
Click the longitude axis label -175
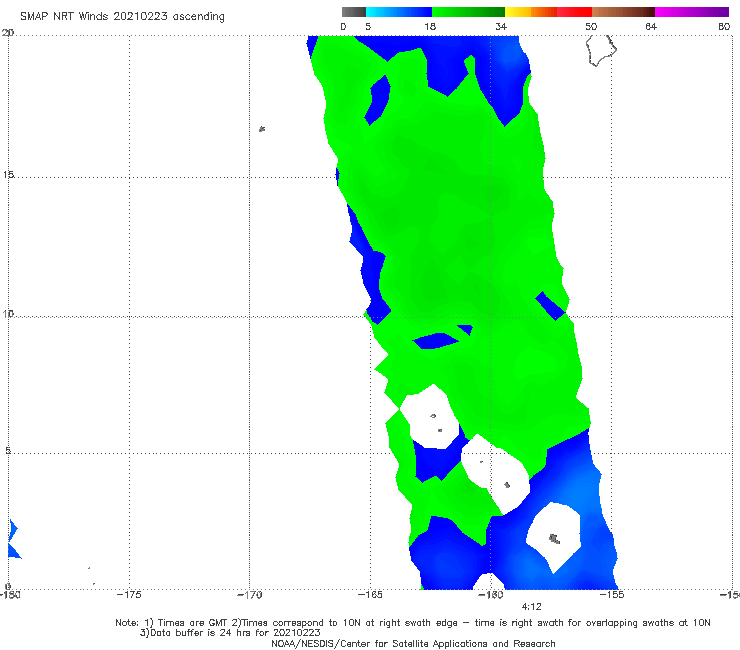click(x=129, y=595)
